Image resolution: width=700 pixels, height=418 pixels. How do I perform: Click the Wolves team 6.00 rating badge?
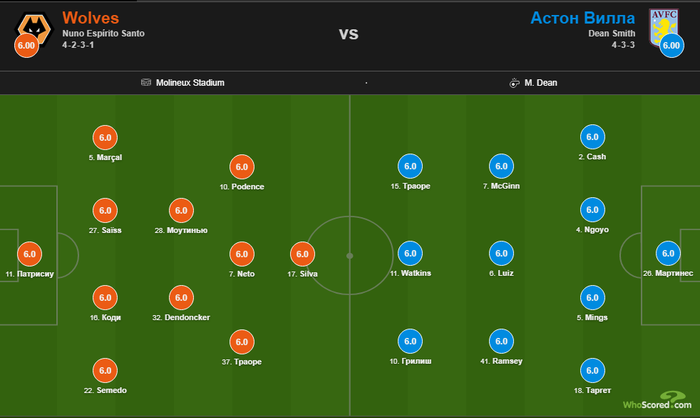(x=26, y=46)
